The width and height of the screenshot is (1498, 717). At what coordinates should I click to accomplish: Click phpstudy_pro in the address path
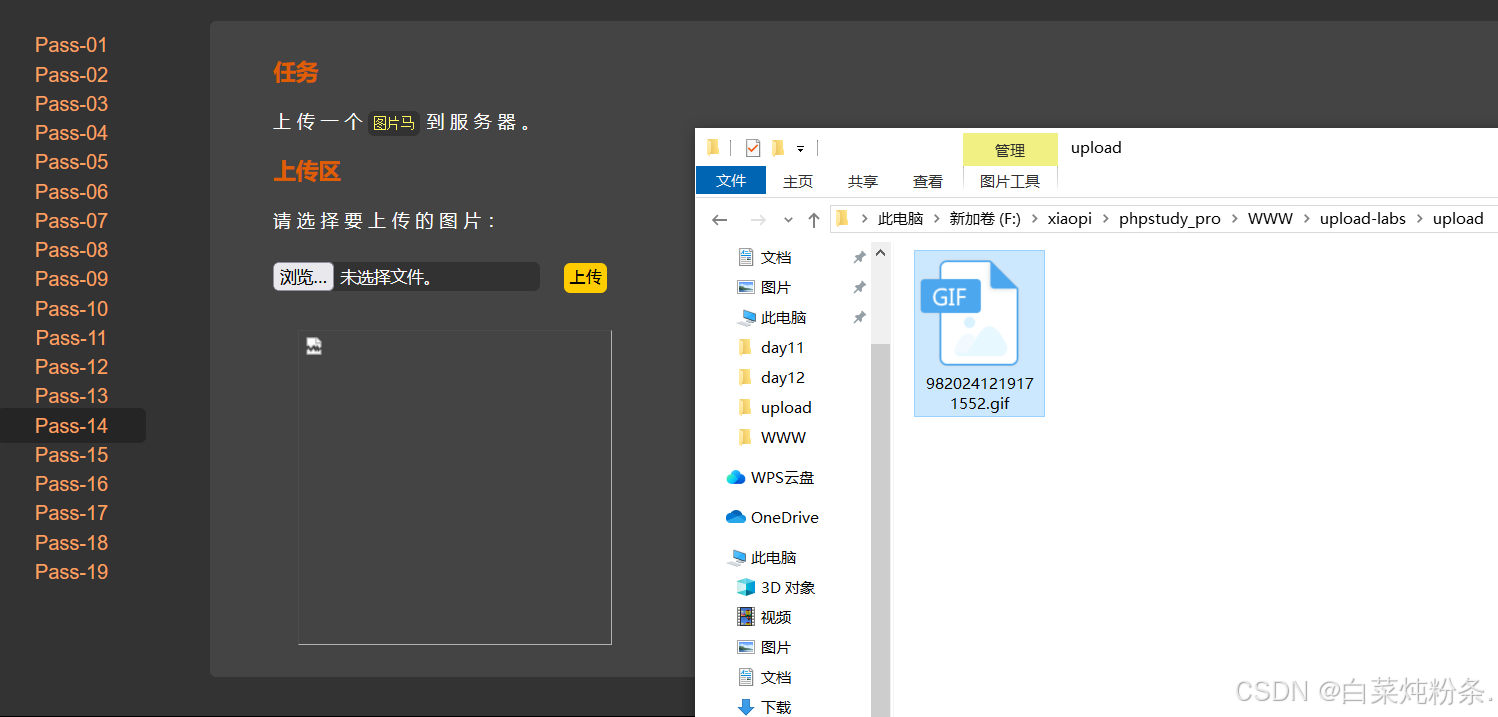(1170, 219)
